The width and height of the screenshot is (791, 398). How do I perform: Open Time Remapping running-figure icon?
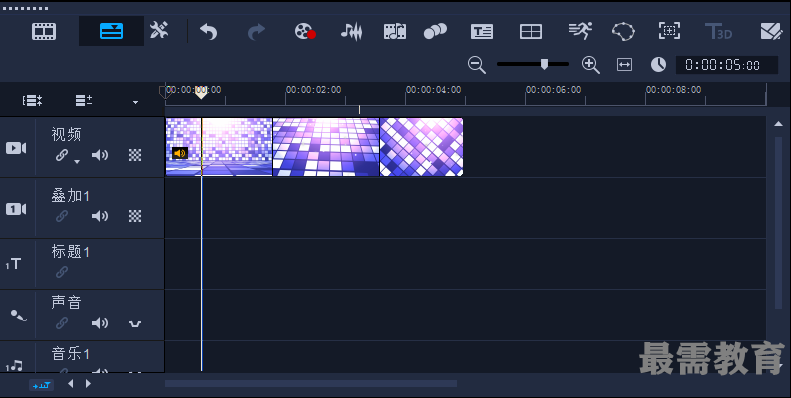[x=580, y=31]
